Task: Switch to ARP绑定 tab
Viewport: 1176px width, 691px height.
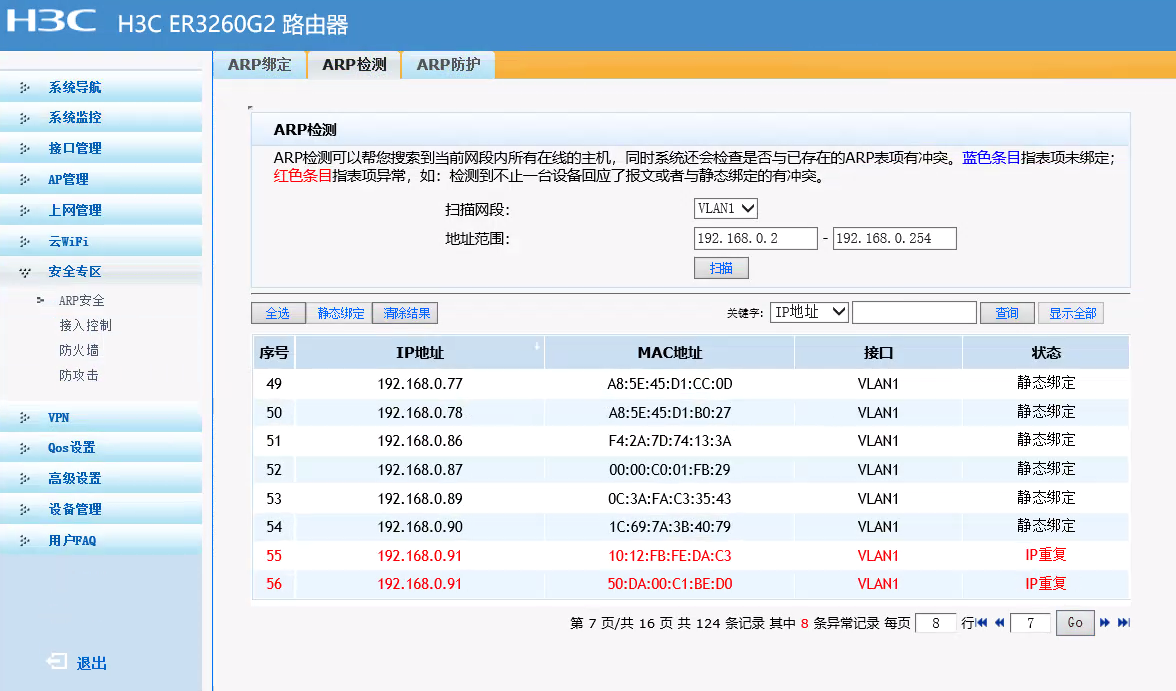Action: coord(260,65)
